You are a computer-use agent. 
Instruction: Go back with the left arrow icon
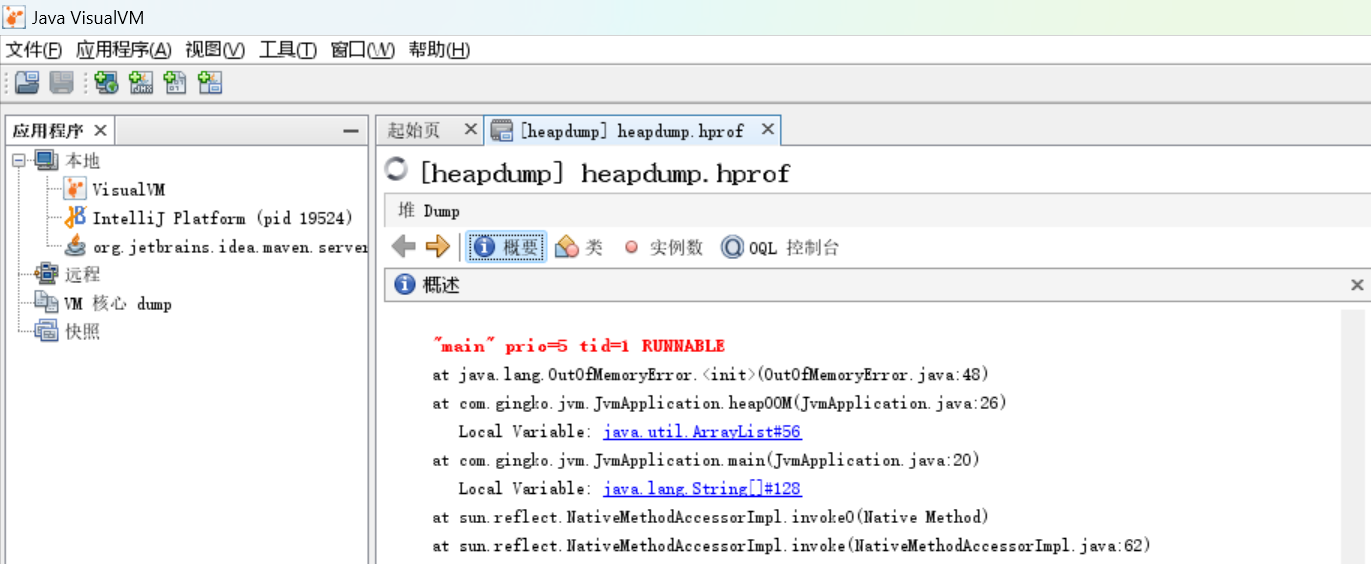coord(403,247)
